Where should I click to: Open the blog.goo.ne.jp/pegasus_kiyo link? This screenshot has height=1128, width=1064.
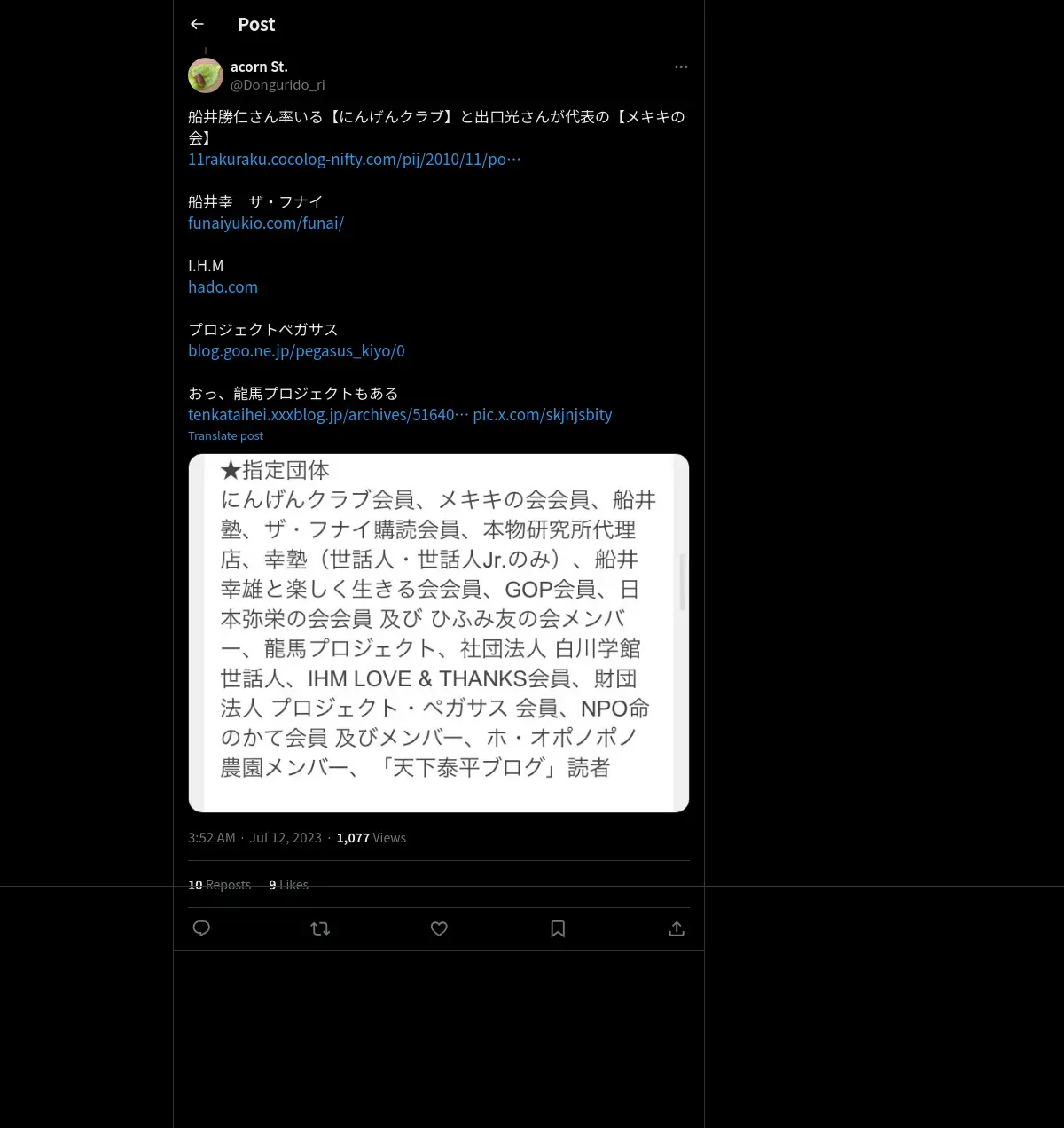click(x=296, y=351)
